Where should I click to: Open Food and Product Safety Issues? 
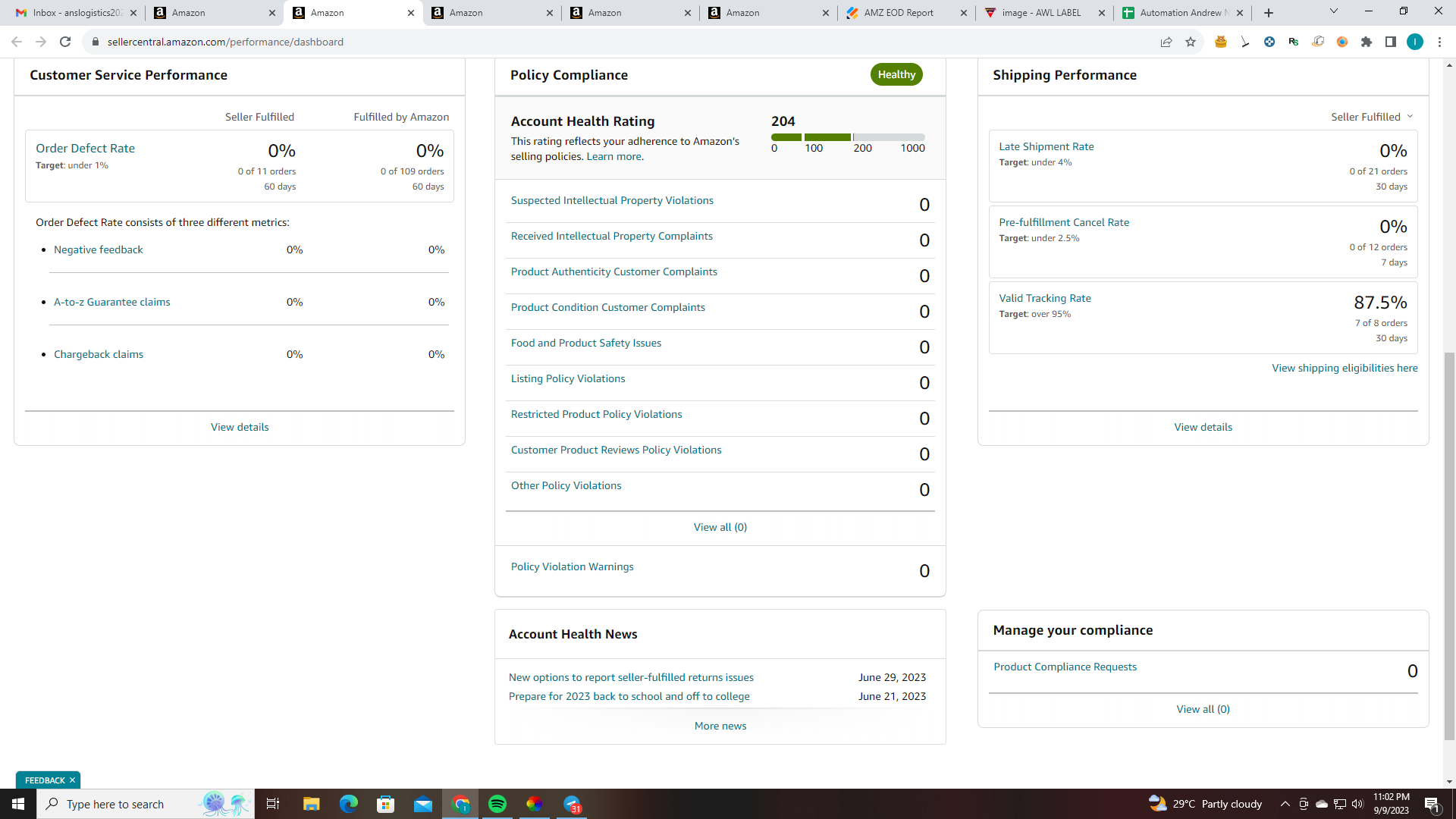tap(586, 343)
